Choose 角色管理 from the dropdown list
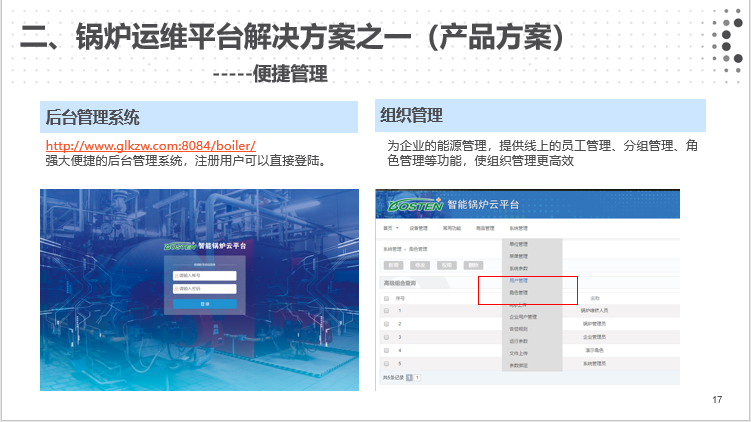Viewport: 751px width, 422px height. click(520, 292)
